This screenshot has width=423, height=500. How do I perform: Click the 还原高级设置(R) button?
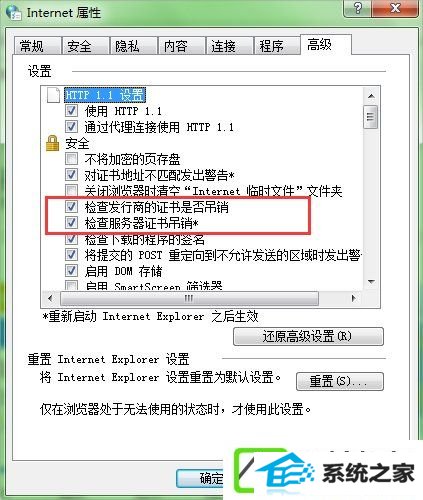pyautogui.click(x=308, y=336)
